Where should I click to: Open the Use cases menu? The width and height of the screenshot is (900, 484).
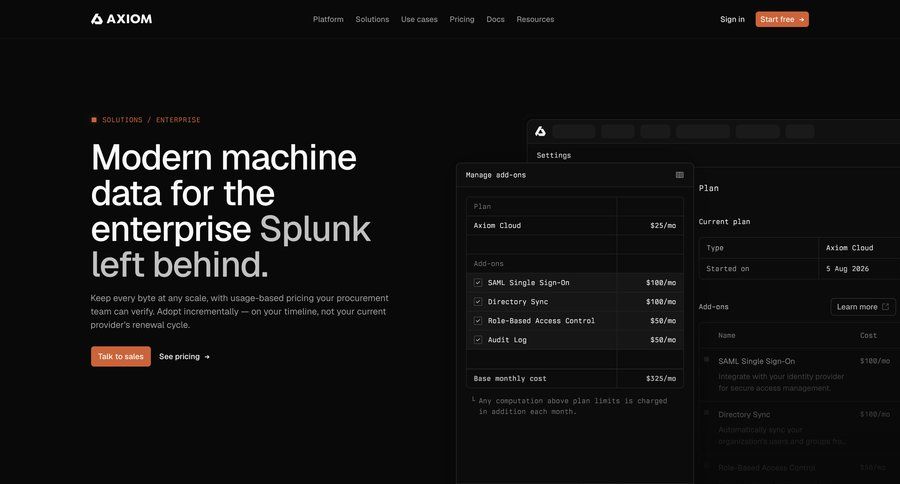tap(419, 19)
